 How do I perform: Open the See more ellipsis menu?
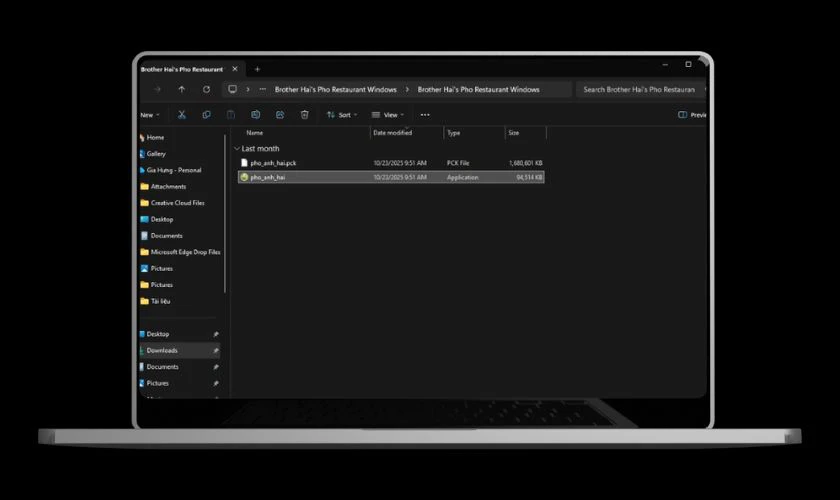424,115
